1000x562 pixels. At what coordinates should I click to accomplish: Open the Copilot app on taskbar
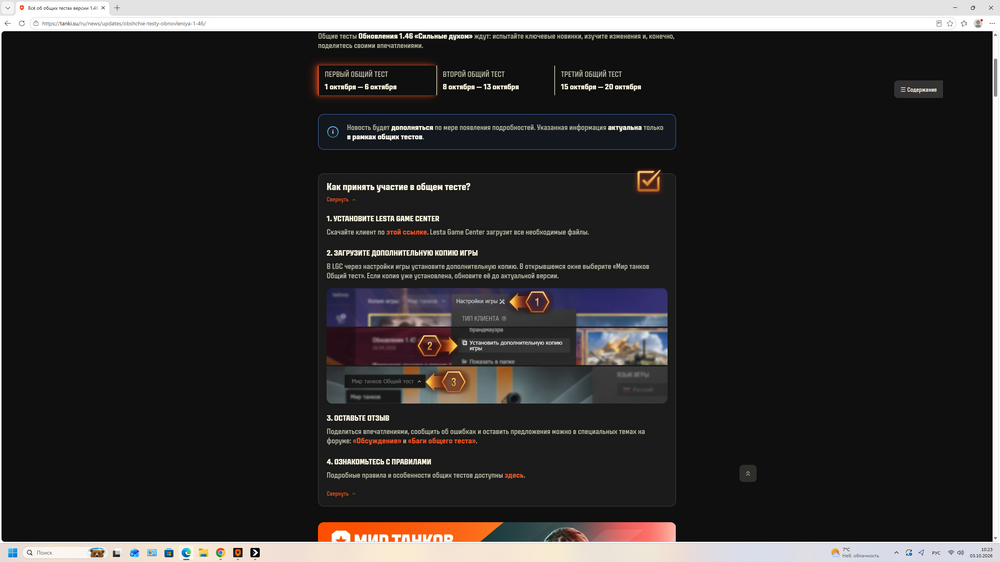tap(135, 553)
